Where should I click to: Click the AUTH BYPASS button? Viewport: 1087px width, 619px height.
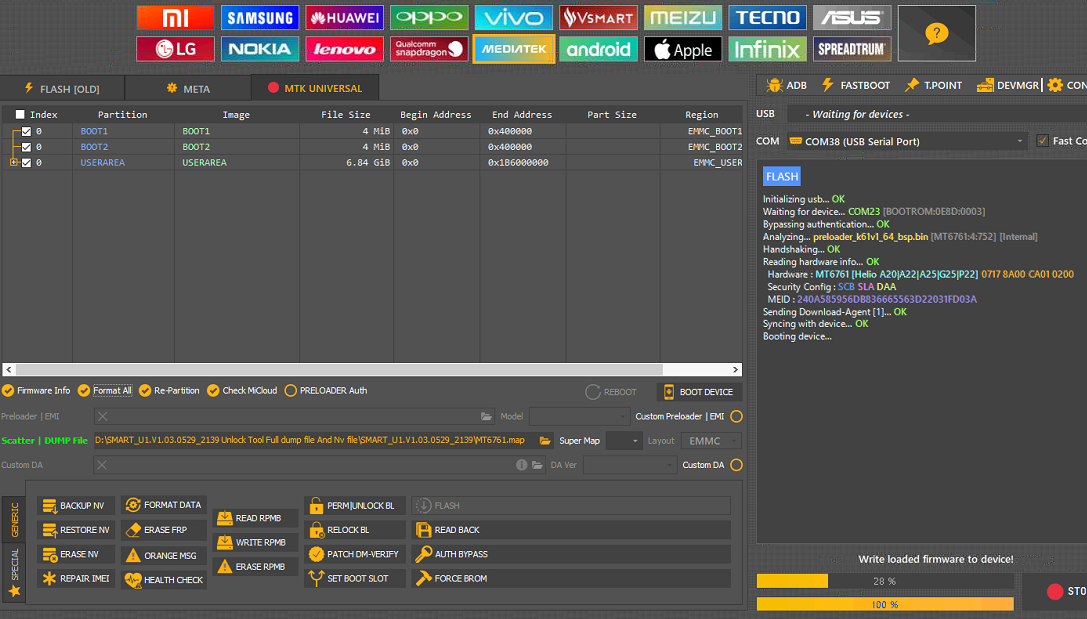point(571,555)
